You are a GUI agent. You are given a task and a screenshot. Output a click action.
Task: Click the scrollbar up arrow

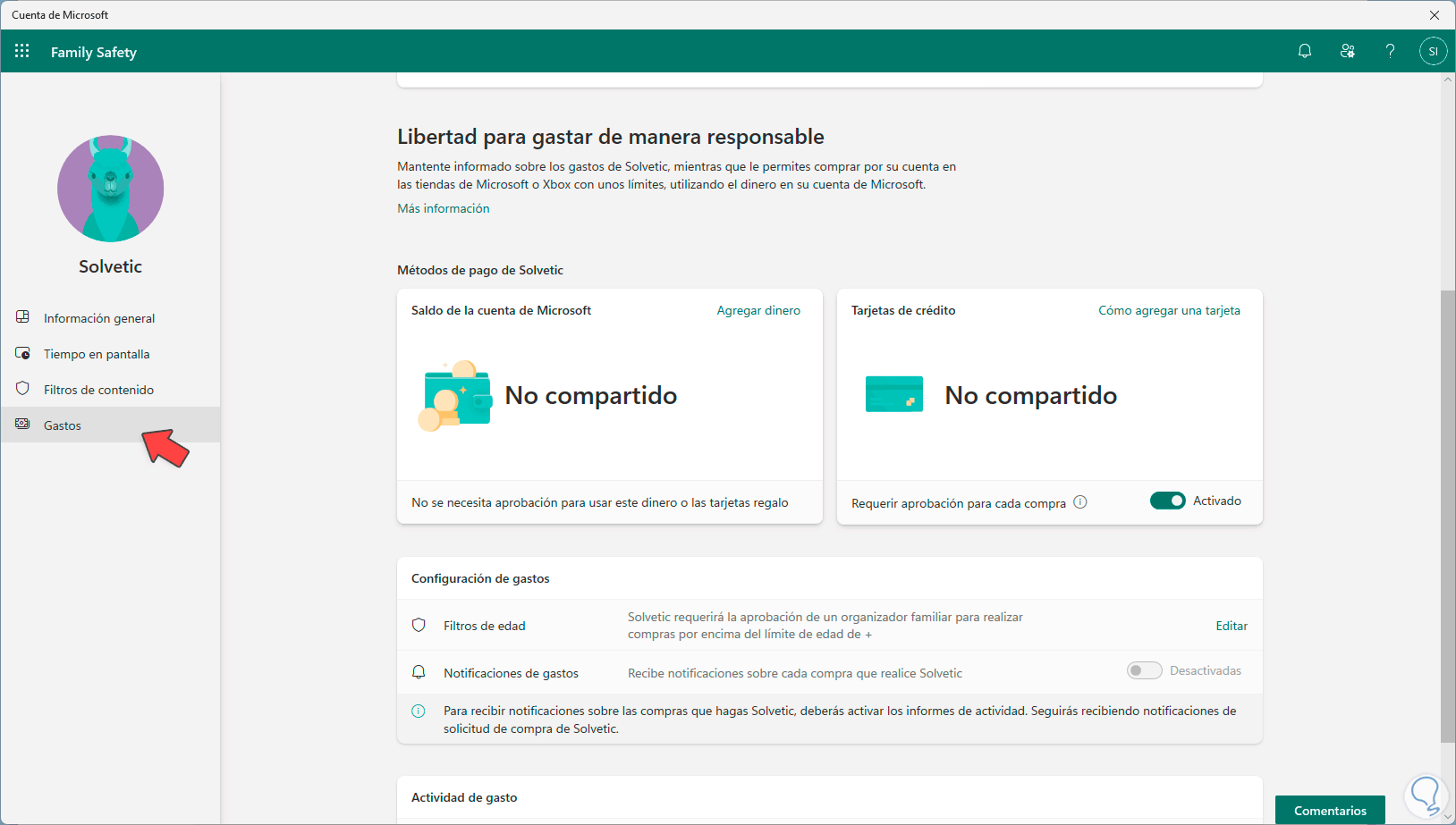coord(1448,80)
